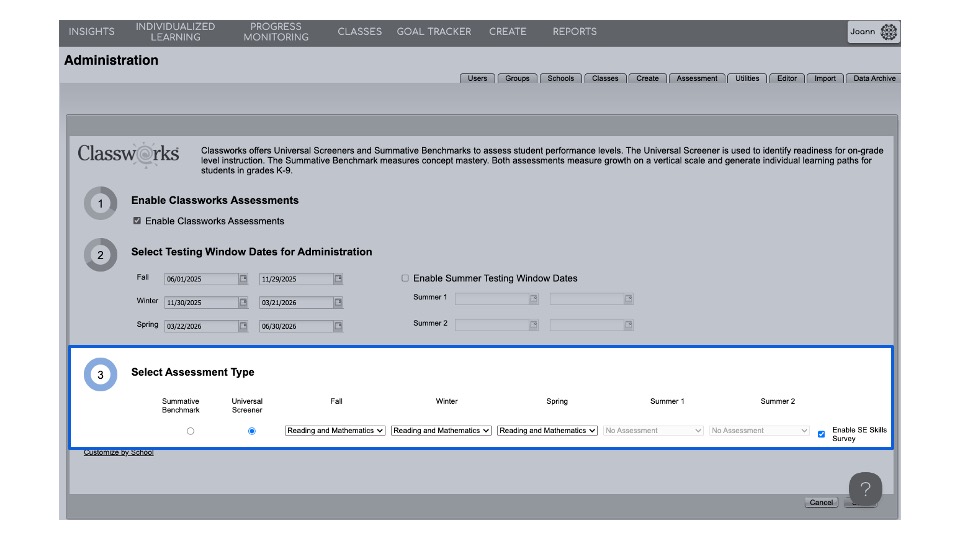Go to the Insights menu

91,32
